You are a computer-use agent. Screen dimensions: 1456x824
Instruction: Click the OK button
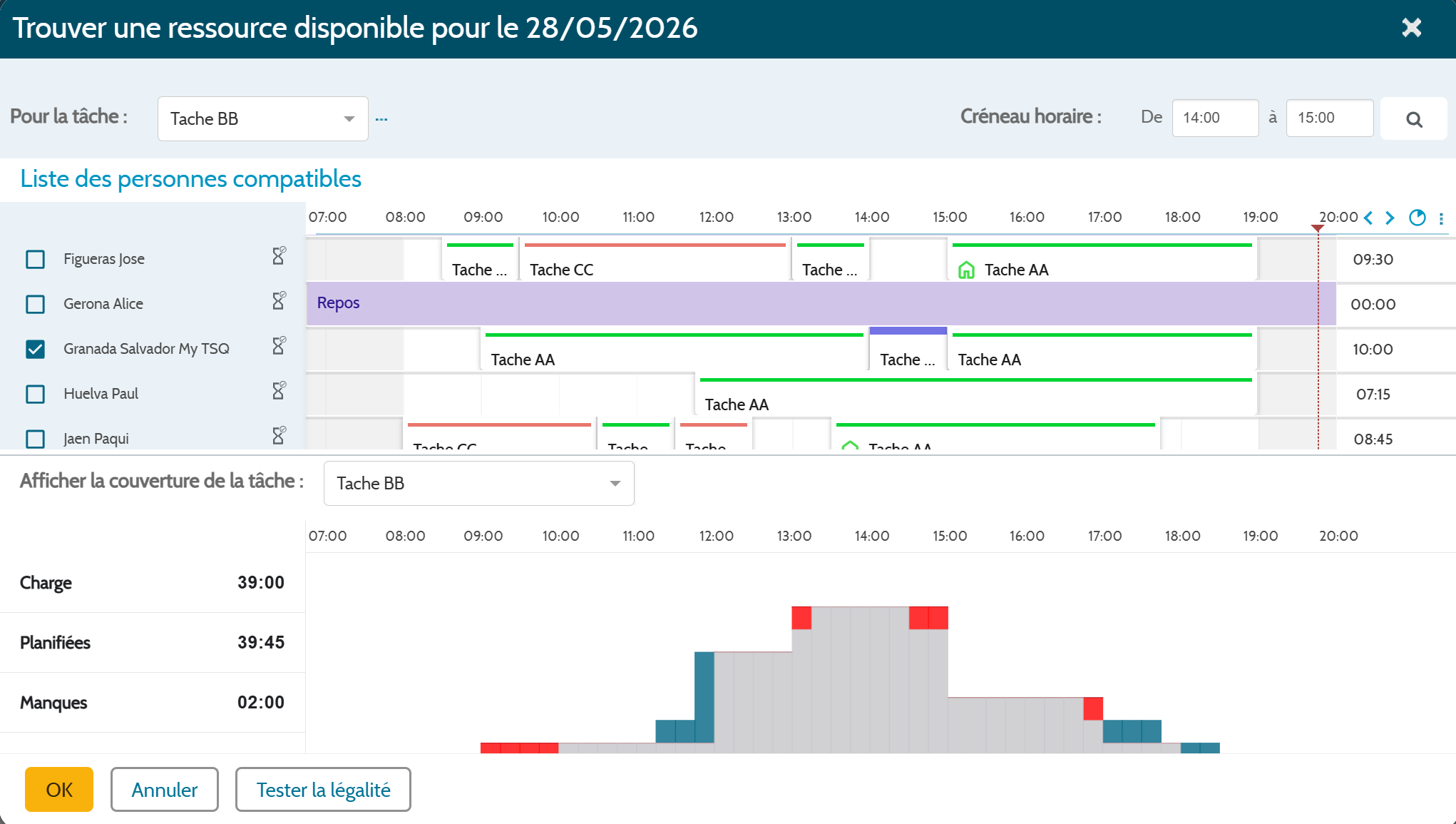pos(59,789)
